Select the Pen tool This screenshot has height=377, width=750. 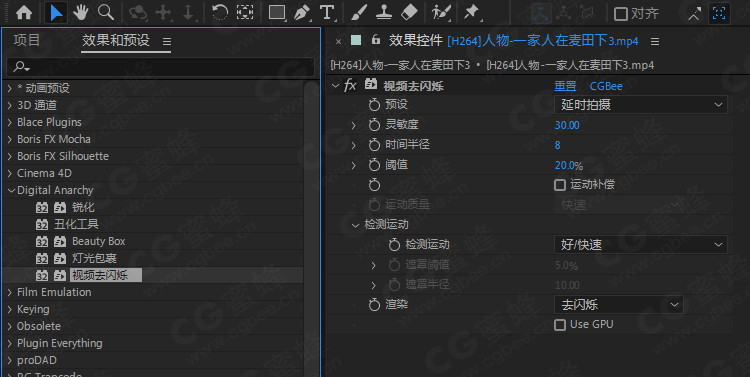click(302, 12)
